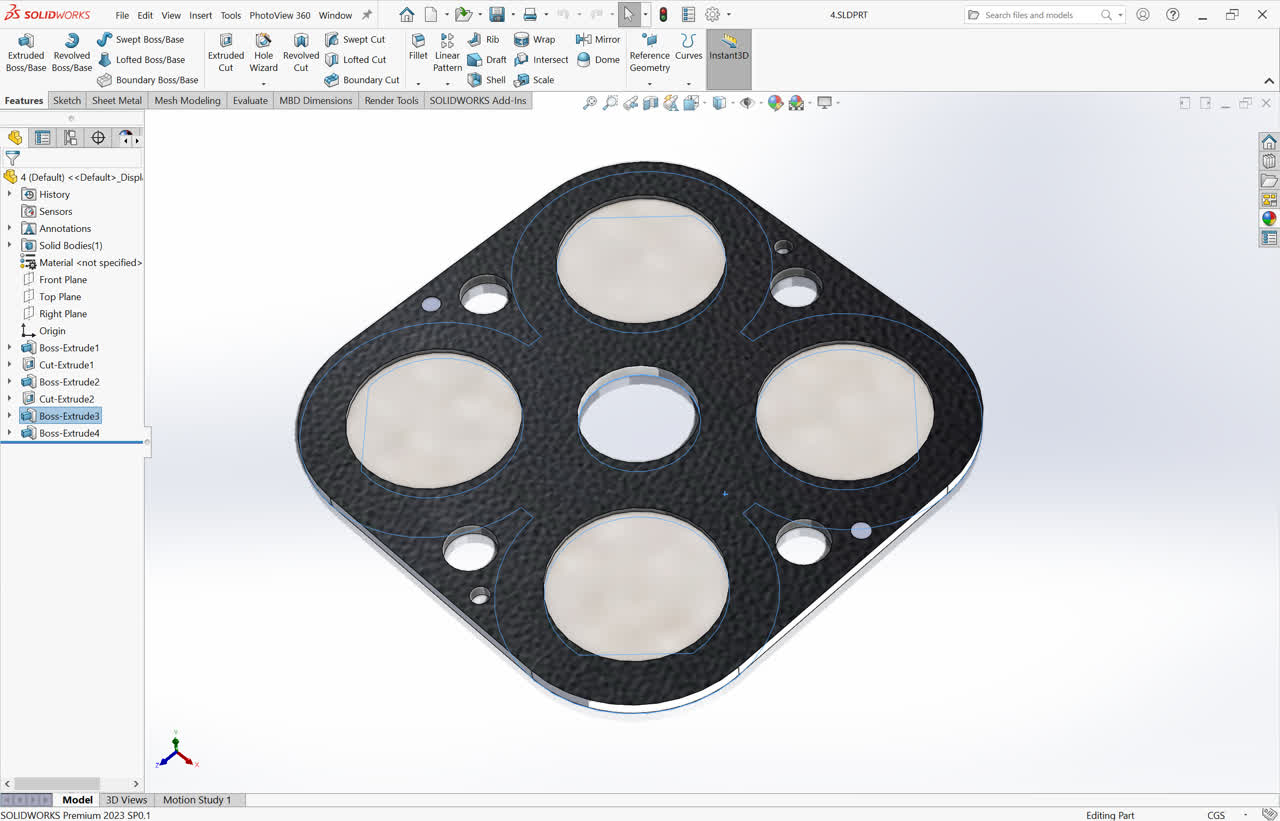Choose the Shell feature tool
Image resolution: width=1280 pixels, height=821 pixels.
click(487, 80)
